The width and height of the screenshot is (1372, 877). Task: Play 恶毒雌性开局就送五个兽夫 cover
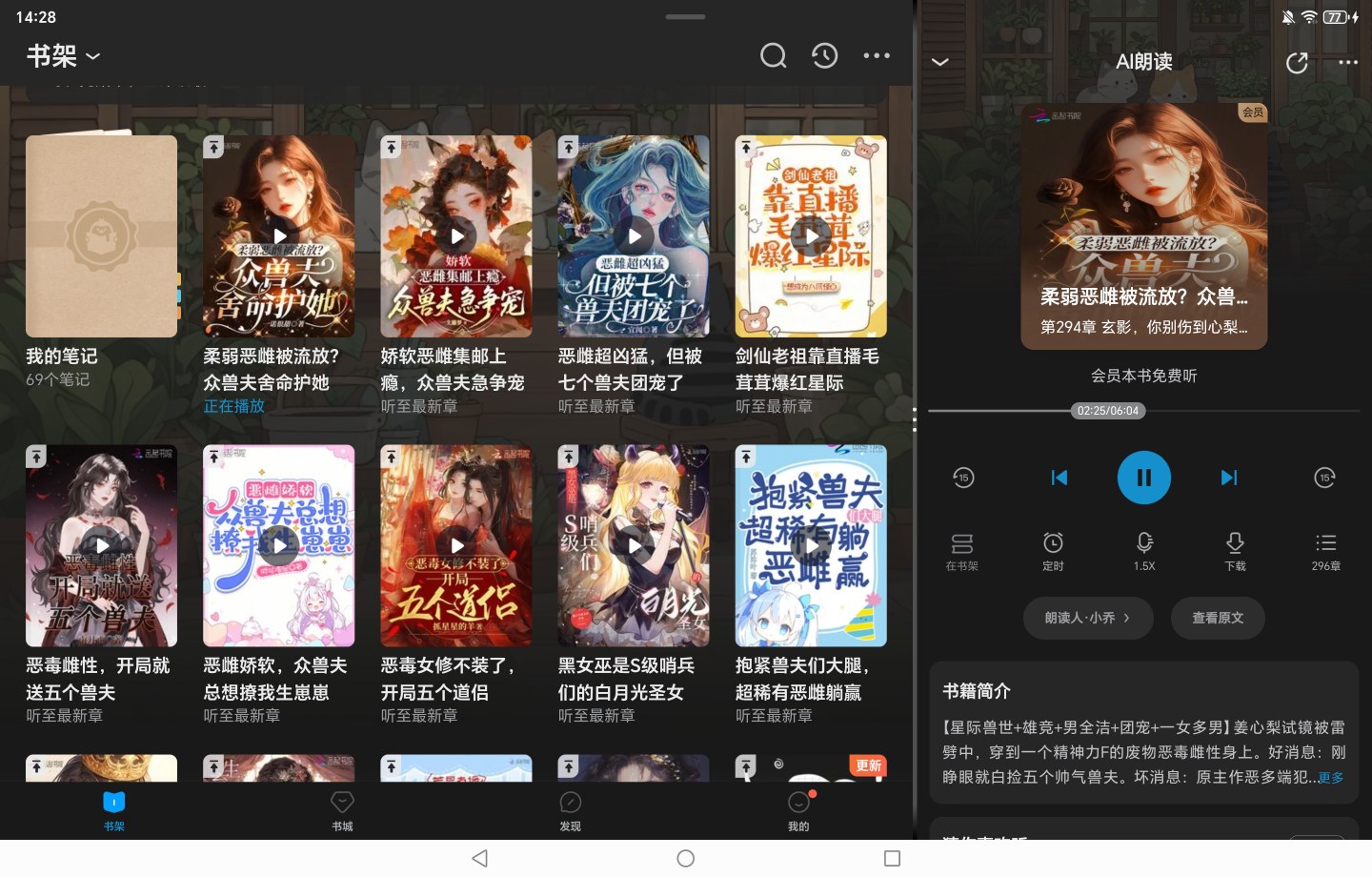101,546
